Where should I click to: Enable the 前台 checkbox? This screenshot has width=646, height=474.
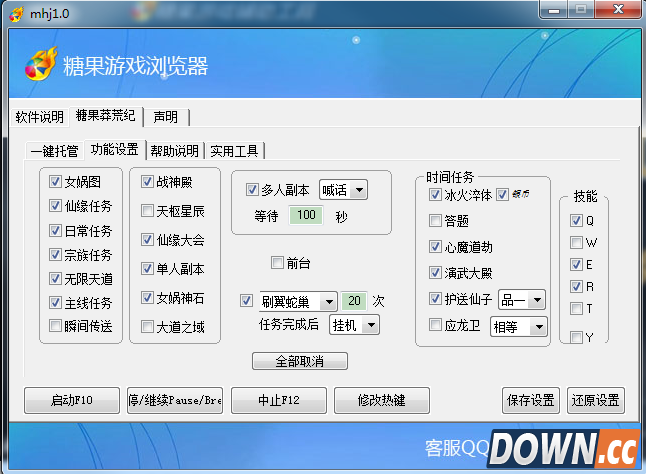click(x=277, y=262)
